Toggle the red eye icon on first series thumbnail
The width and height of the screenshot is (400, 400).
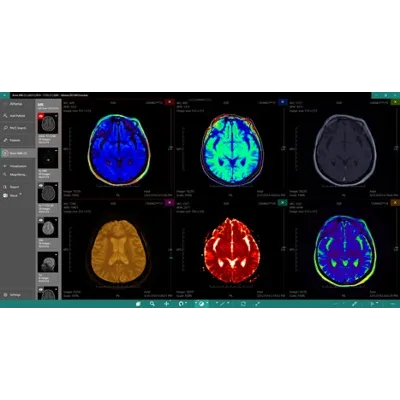click(x=41, y=116)
